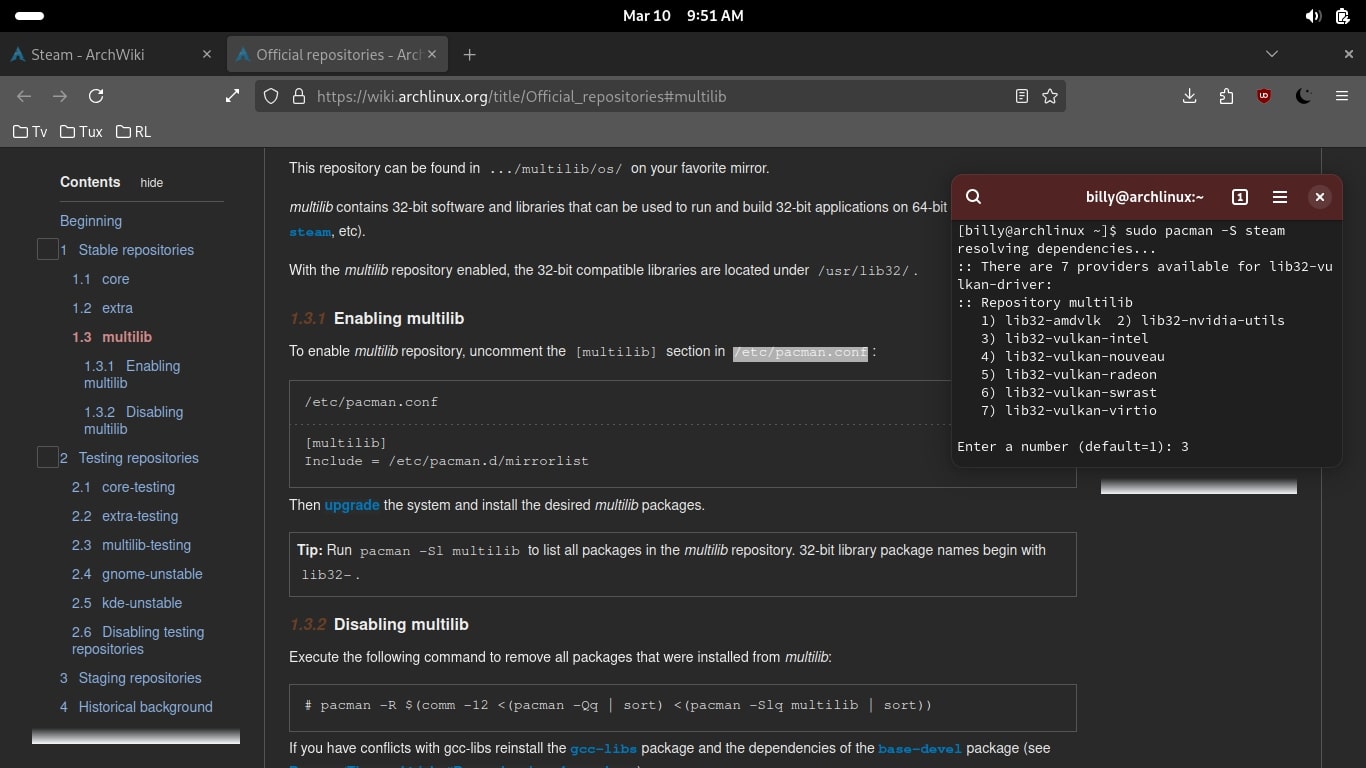The width and height of the screenshot is (1366, 768).
Task: Open a new browser tab
Action: tap(470, 54)
